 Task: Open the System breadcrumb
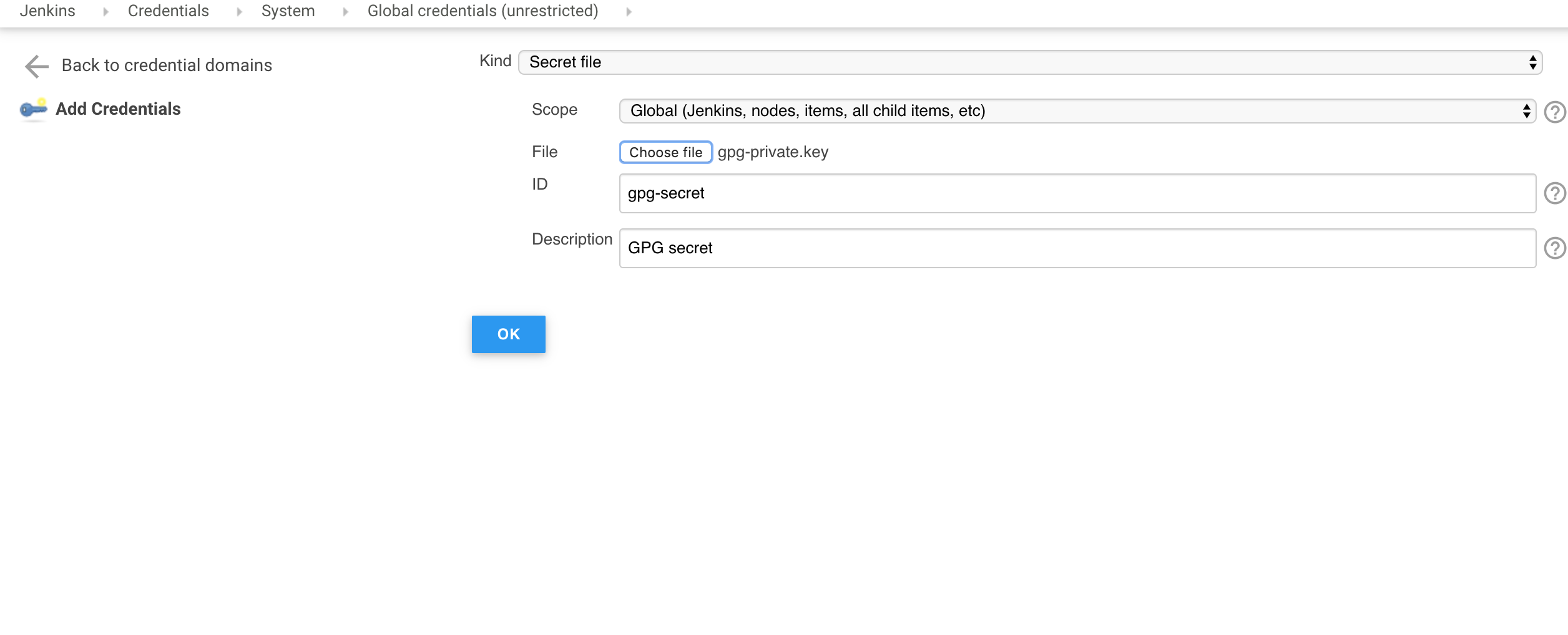click(x=288, y=11)
